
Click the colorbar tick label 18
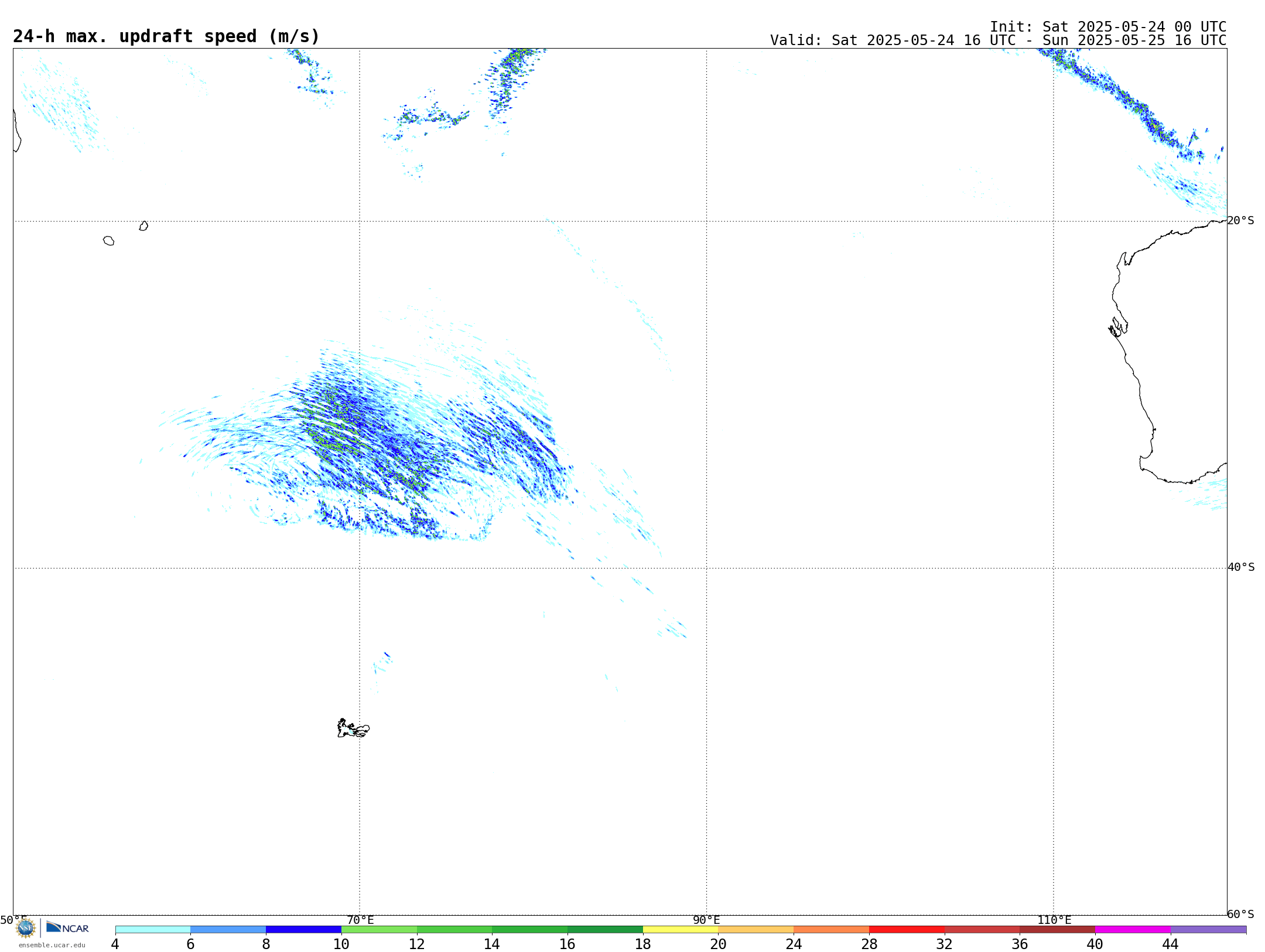tap(643, 944)
